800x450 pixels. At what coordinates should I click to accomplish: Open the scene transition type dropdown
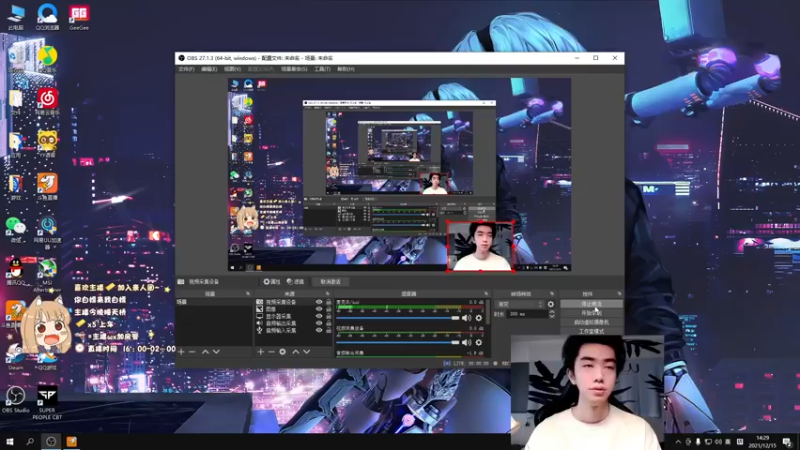pos(520,304)
